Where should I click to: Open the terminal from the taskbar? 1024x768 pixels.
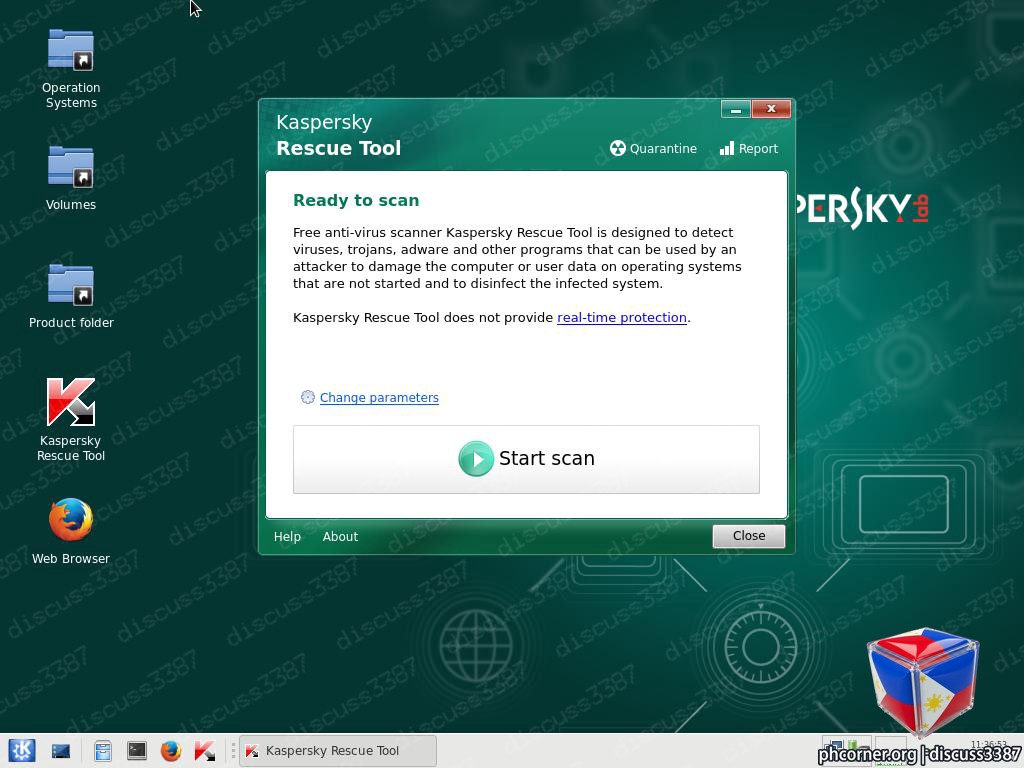(x=136, y=750)
